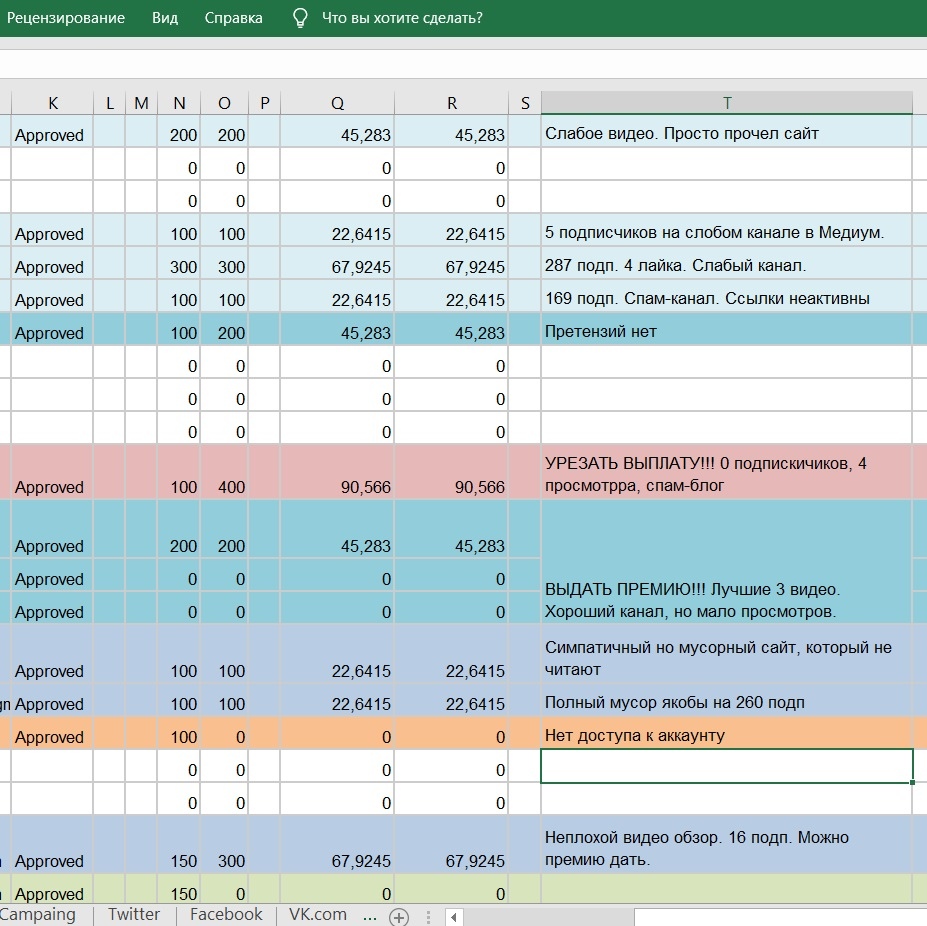Select column K header
This screenshot has width=927, height=926.
point(53,103)
